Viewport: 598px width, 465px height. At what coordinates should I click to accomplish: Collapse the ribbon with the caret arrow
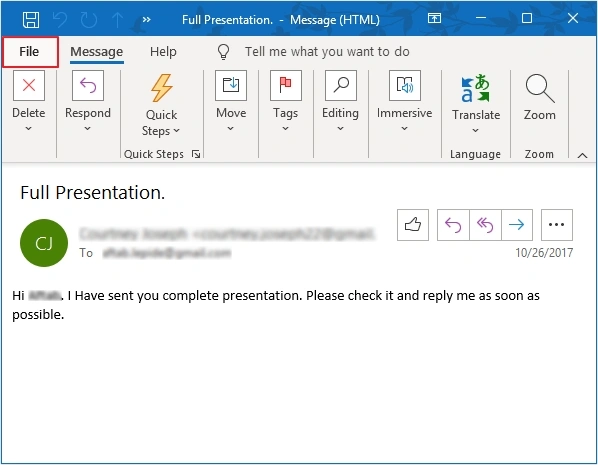582,155
